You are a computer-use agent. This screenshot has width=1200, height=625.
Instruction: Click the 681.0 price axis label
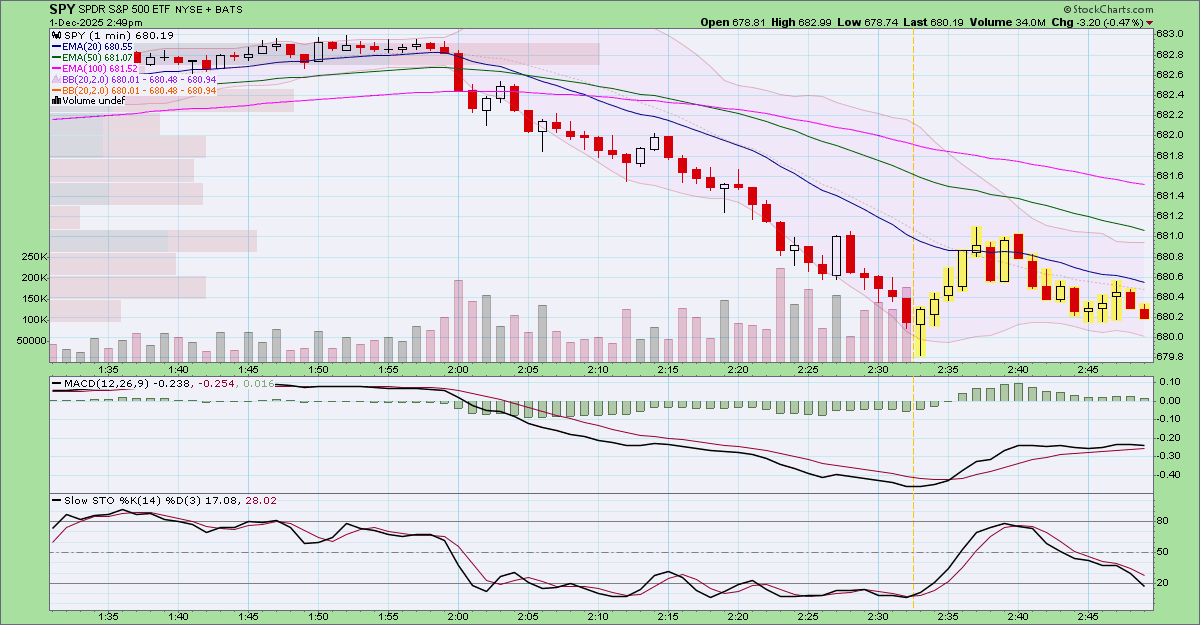point(1169,236)
